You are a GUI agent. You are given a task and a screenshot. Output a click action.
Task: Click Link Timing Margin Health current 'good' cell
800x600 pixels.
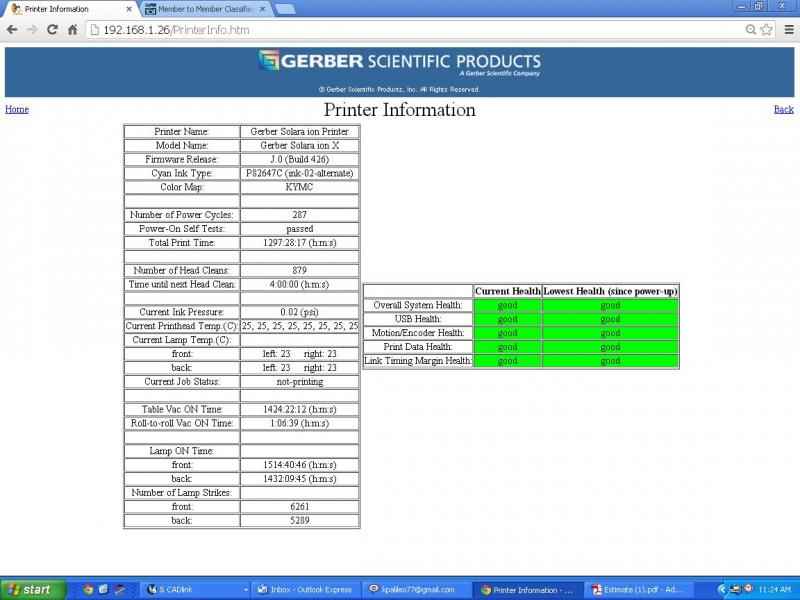tap(508, 361)
